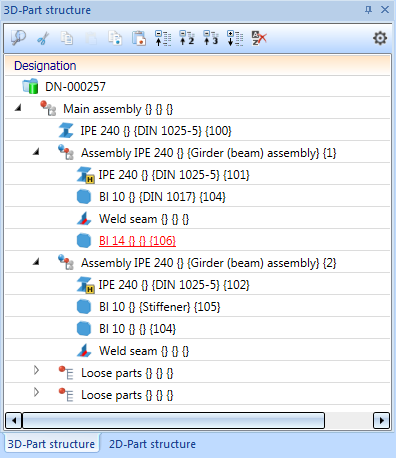This screenshot has height=458, width=396.
Task: Switch to the 2D-Part structure tab
Action: pyautogui.click(x=152, y=444)
